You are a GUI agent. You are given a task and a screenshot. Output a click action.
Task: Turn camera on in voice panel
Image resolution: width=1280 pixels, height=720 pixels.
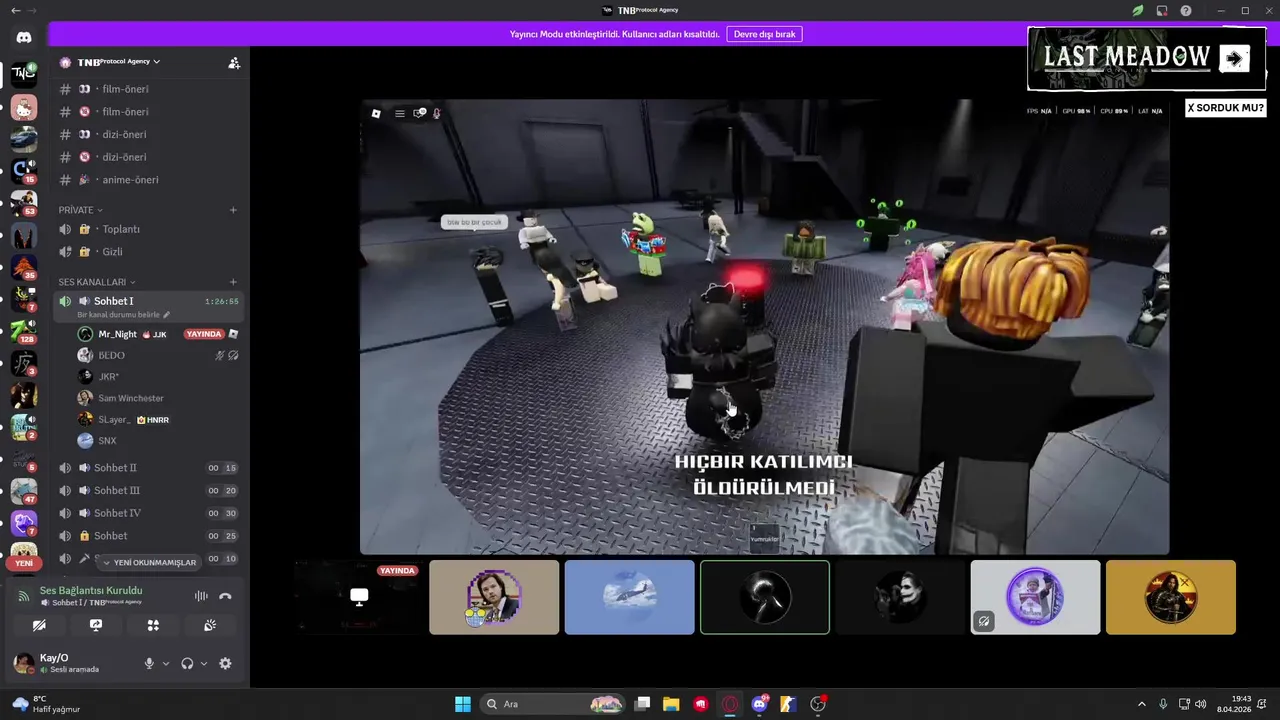click(x=39, y=625)
